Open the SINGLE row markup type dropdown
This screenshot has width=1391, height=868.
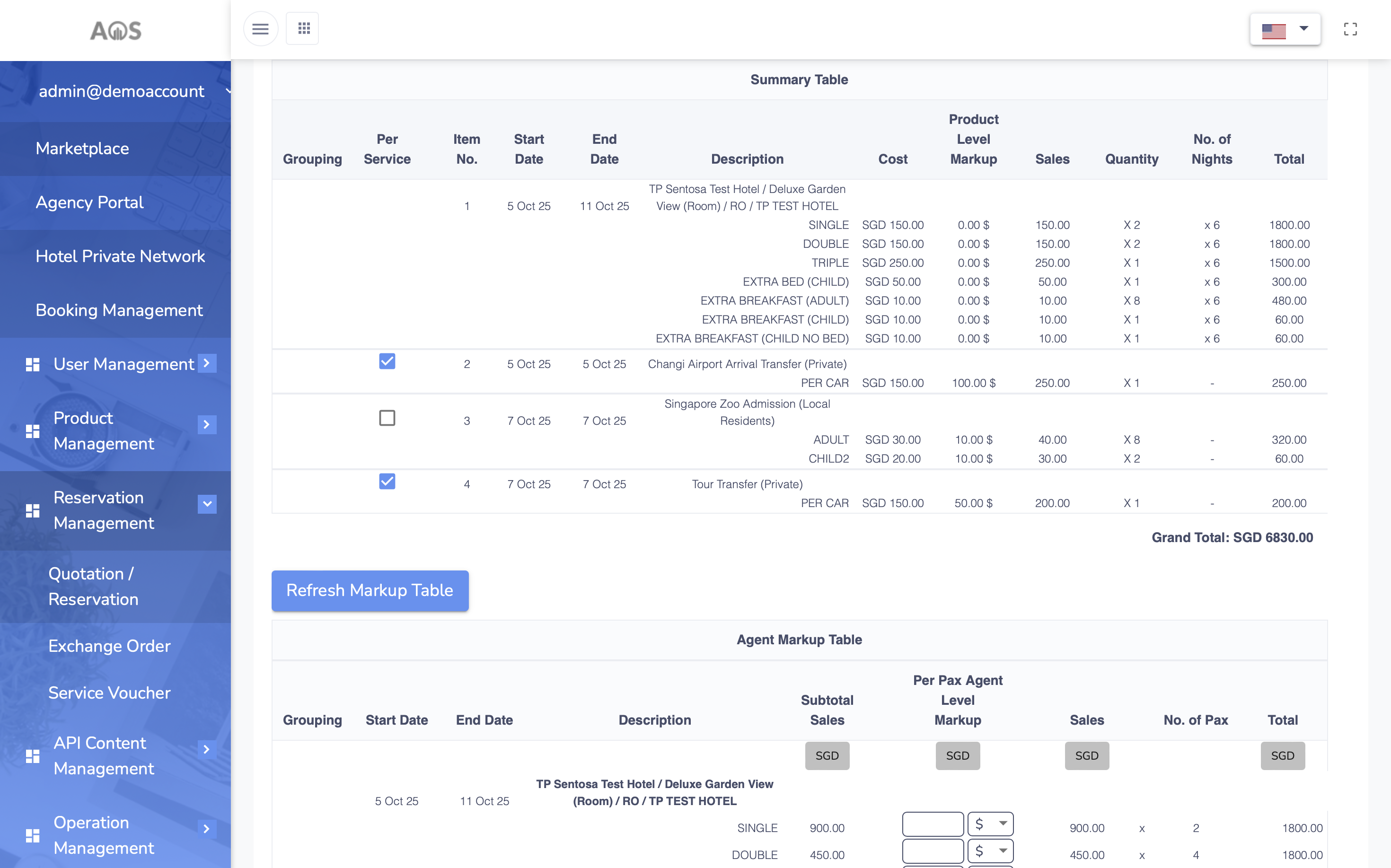(x=990, y=824)
